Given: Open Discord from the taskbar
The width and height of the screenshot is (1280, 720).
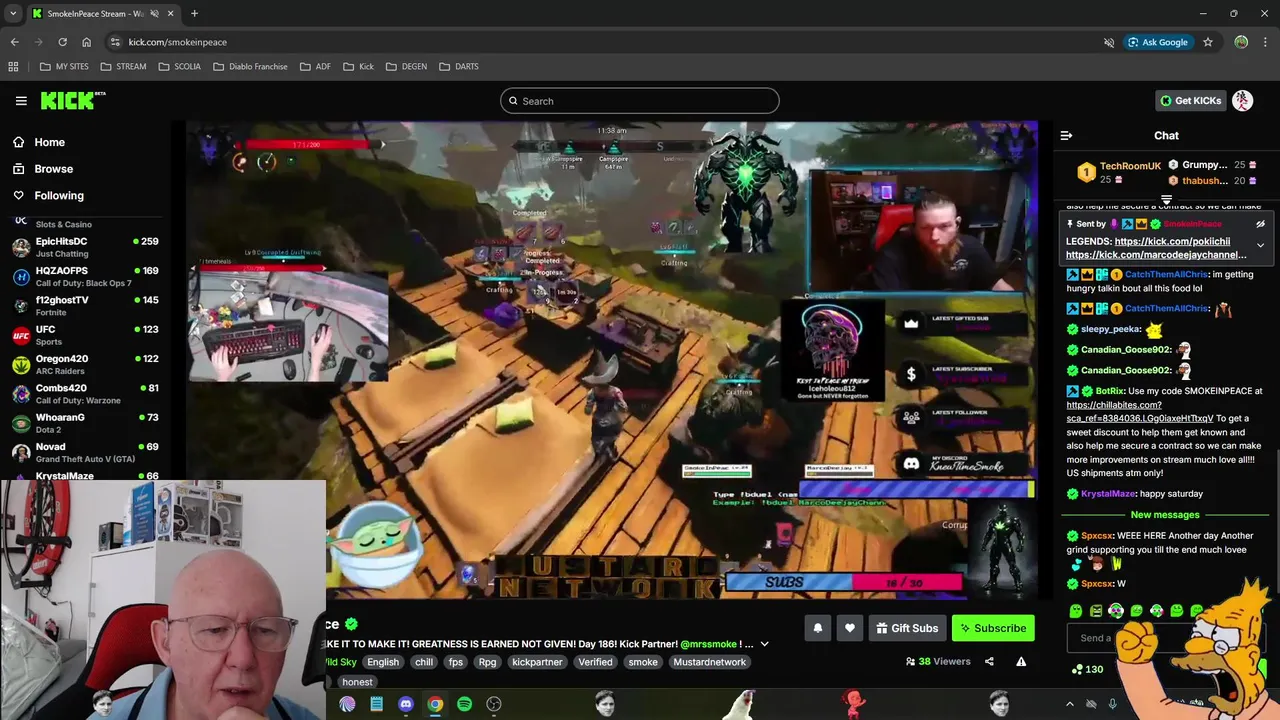Looking at the screenshot, I should [x=406, y=704].
